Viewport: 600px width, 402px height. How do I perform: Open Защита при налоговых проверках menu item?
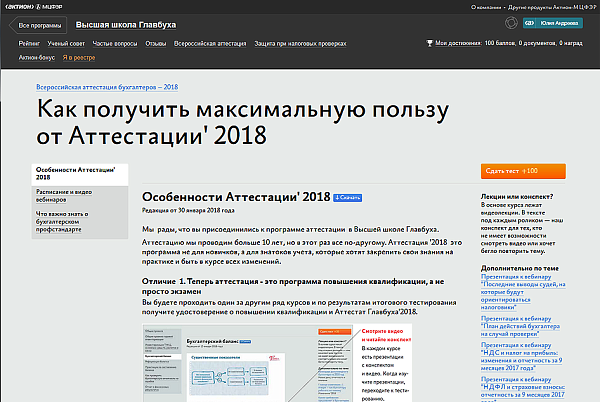[300, 44]
